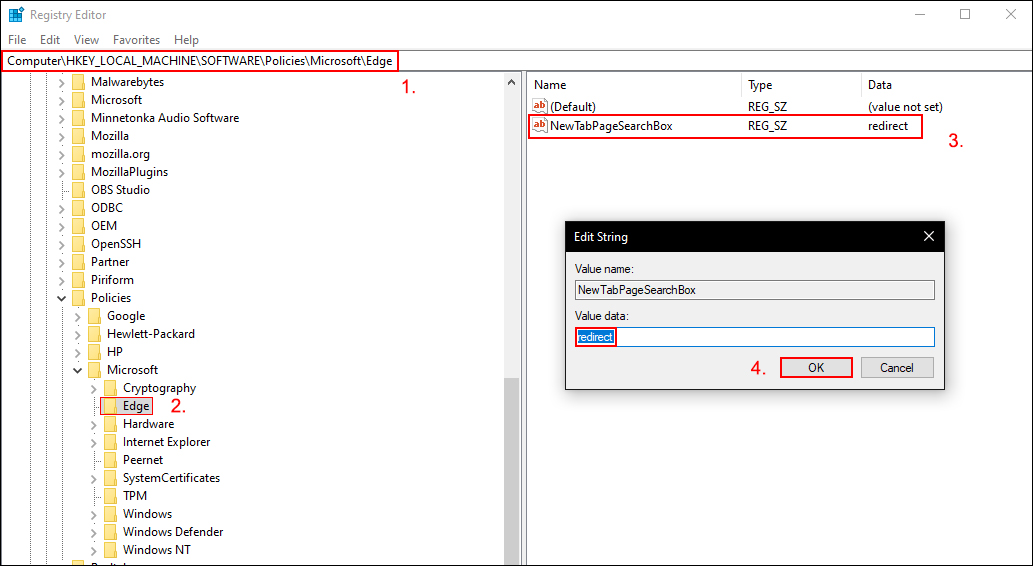This screenshot has height=566, width=1033.
Task: Confirm Edit String with OK
Action: tap(816, 368)
